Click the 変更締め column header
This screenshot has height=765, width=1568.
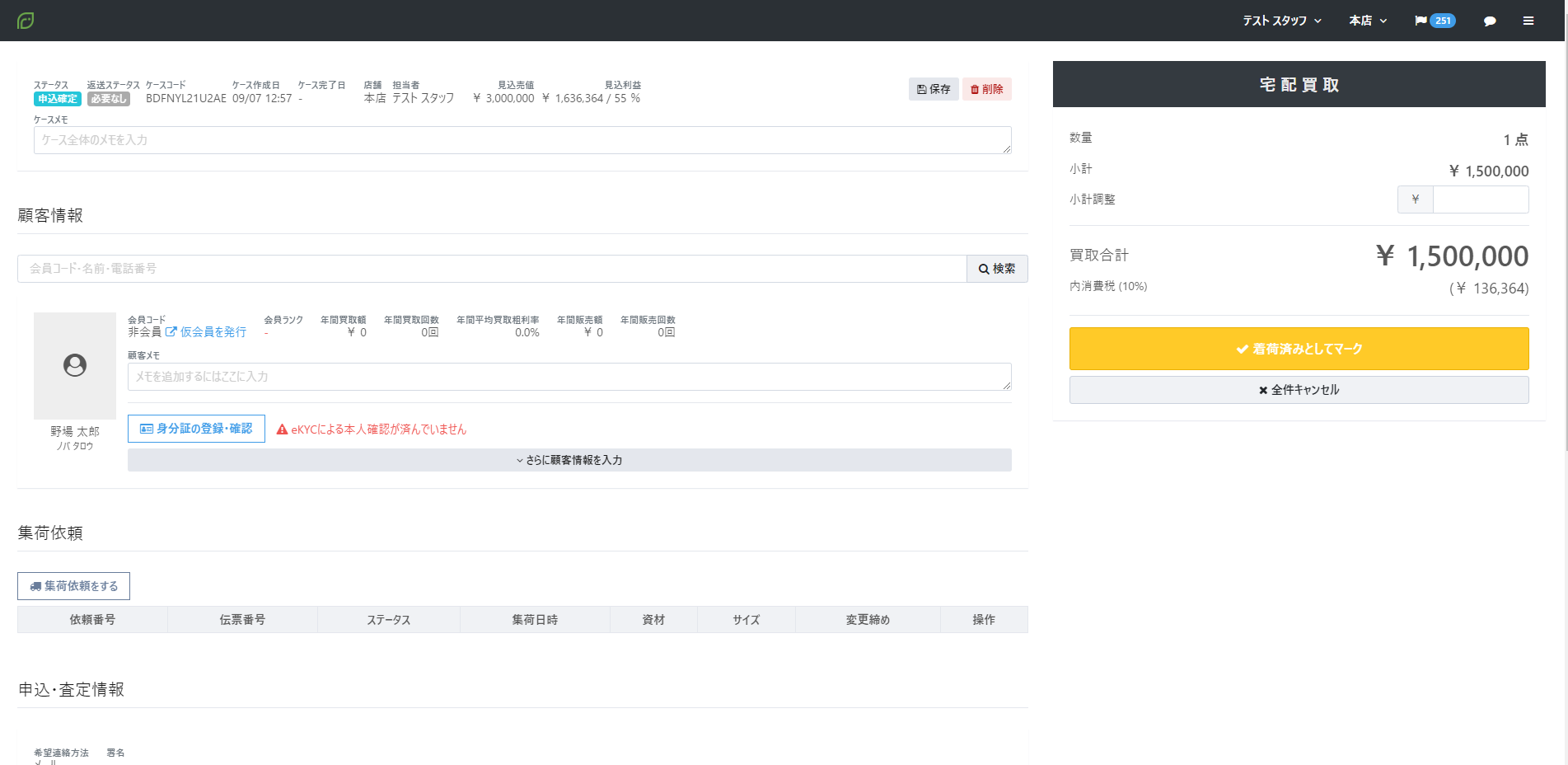[x=868, y=620]
